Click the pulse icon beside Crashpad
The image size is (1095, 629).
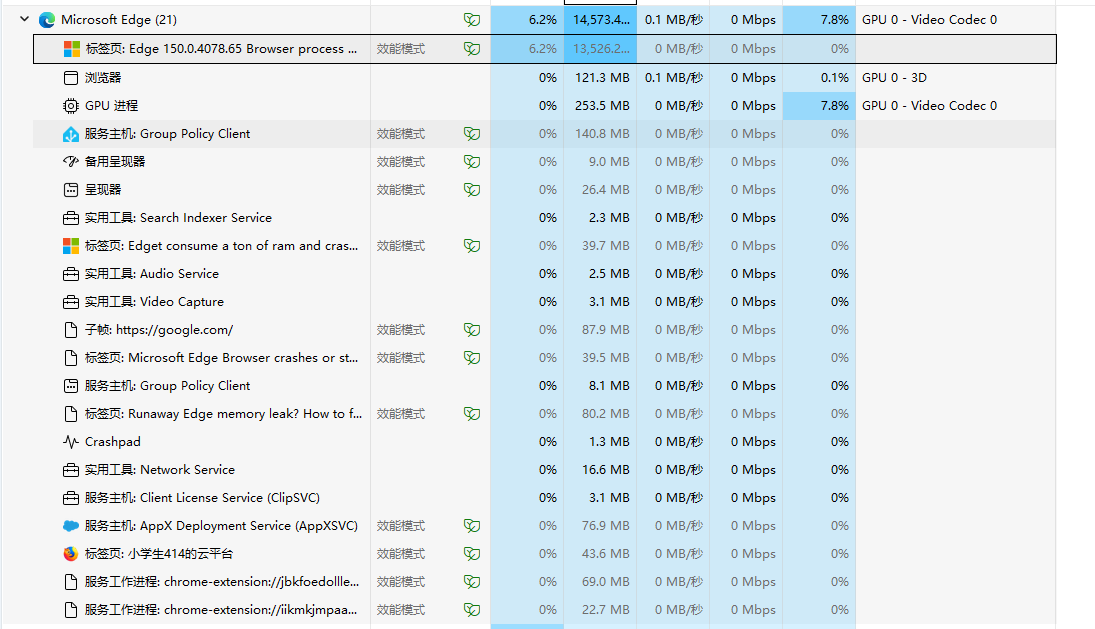click(x=71, y=442)
